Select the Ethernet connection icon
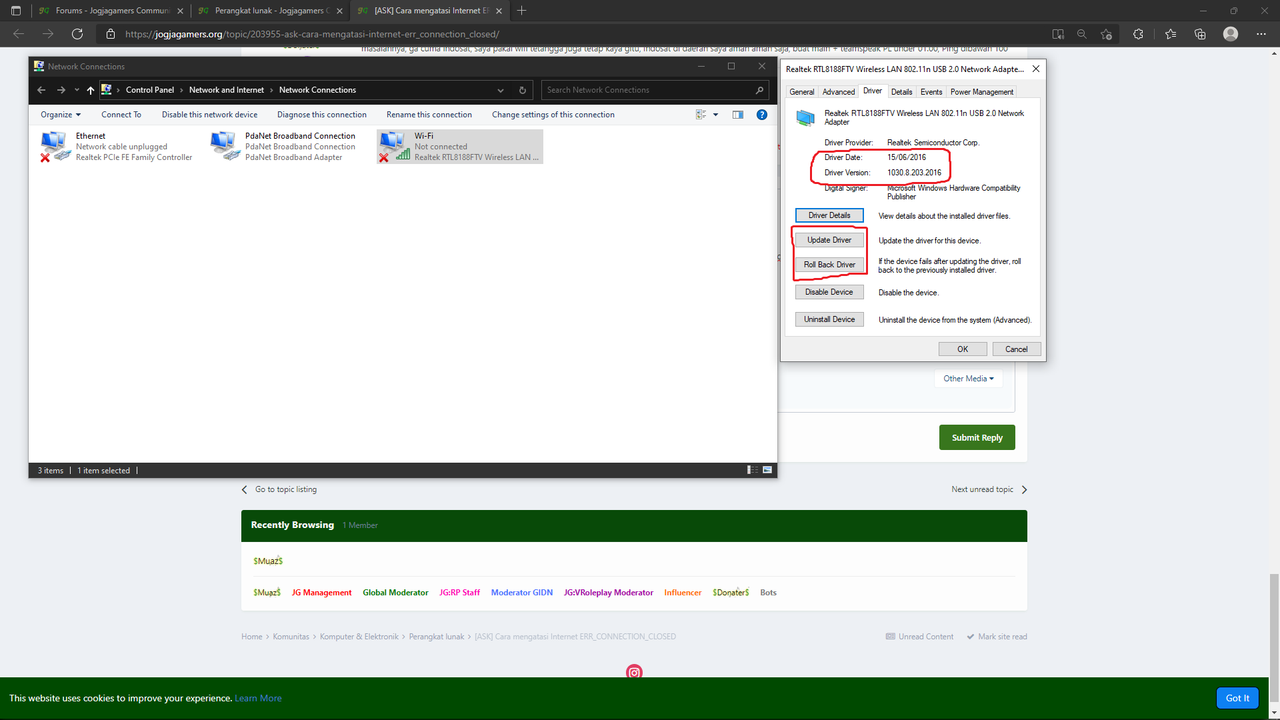 coord(57,146)
